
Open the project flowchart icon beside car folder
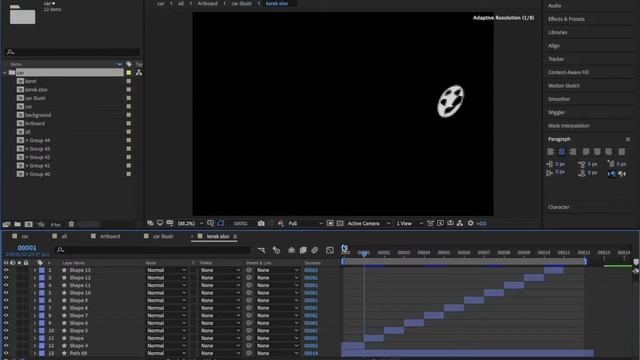139,72
